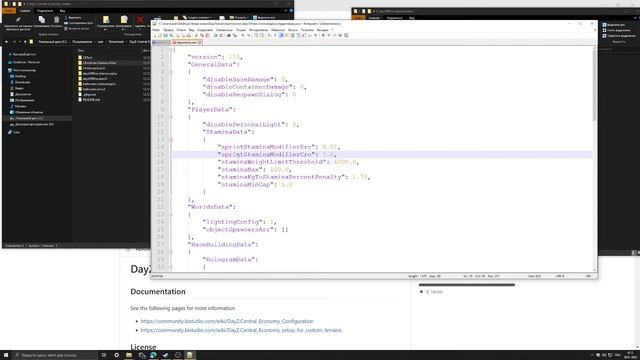Click the Find icon in Notepad++ toolbar

pos(229,36)
